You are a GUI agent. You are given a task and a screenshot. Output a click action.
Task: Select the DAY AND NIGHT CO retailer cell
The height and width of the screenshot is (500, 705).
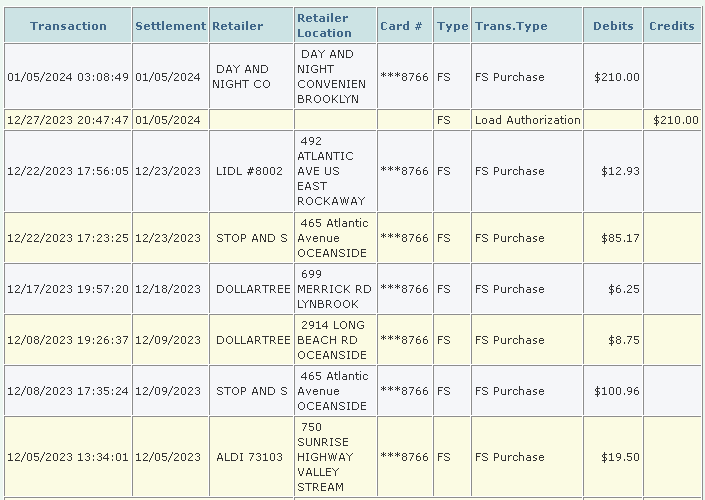pyautogui.click(x=241, y=77)
